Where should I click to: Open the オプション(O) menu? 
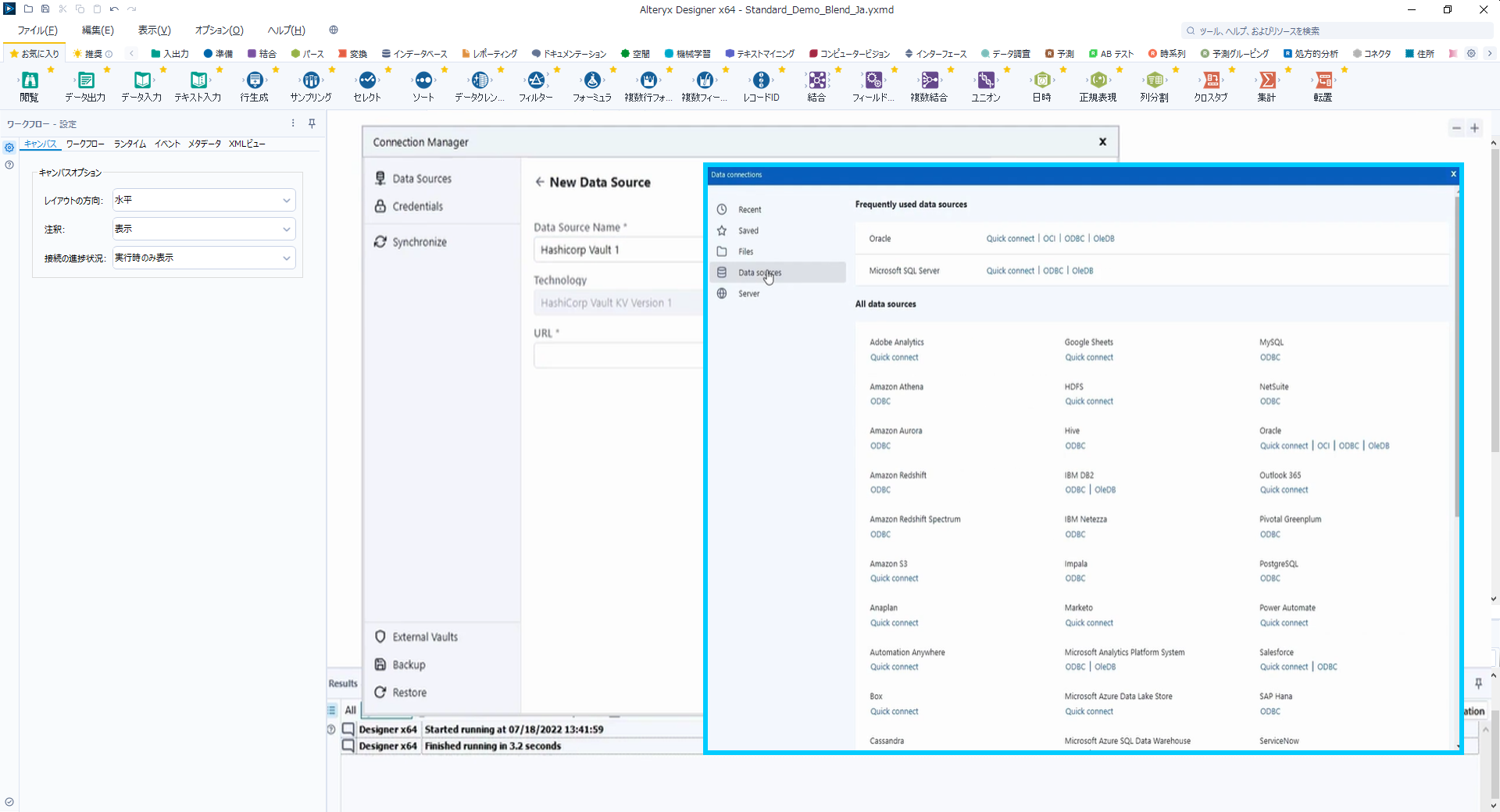[220, 30]
